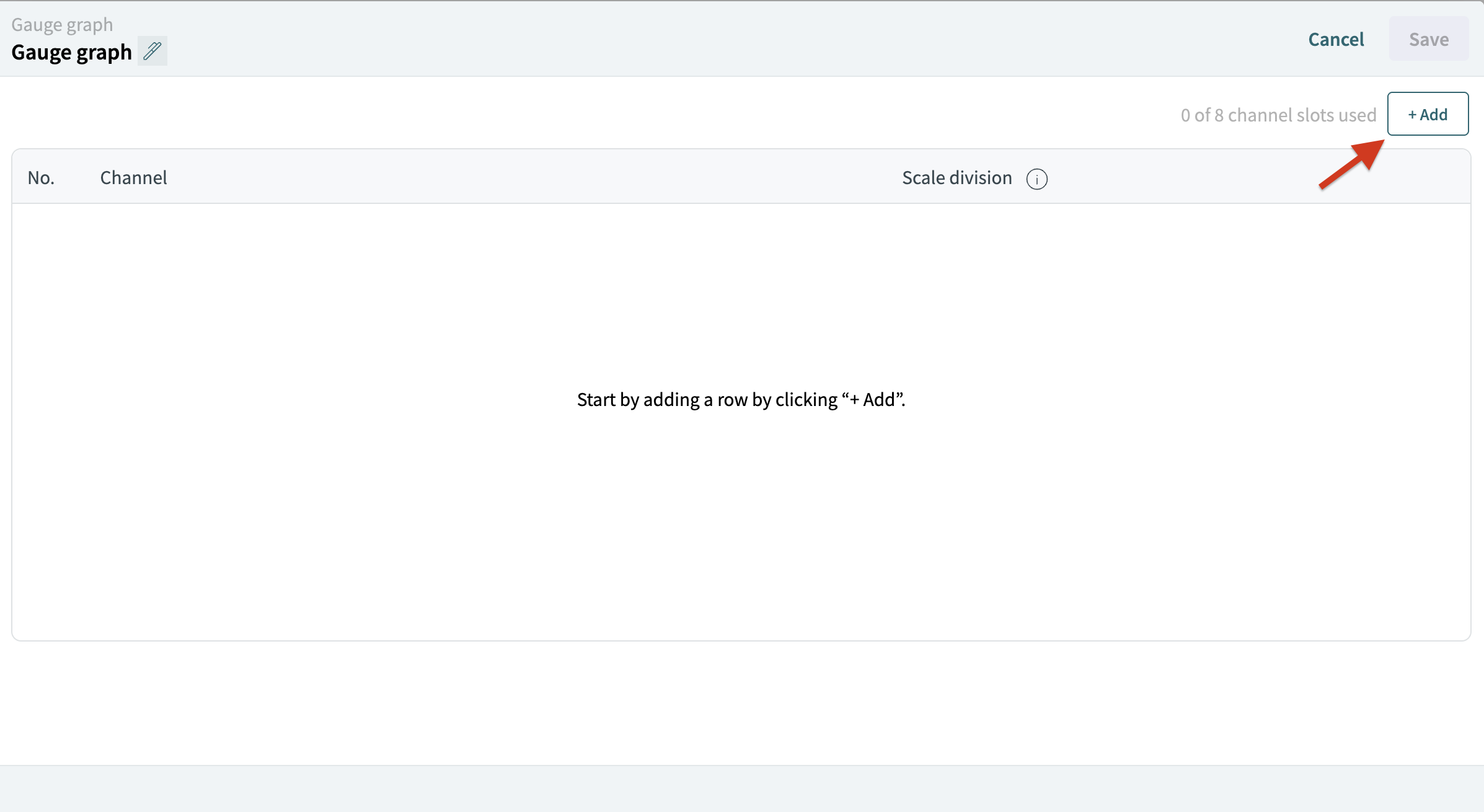Click the bold Gauge graph title
Image resolution: width=1484 pixels, height=812 pixels.
tap(71, 52)
